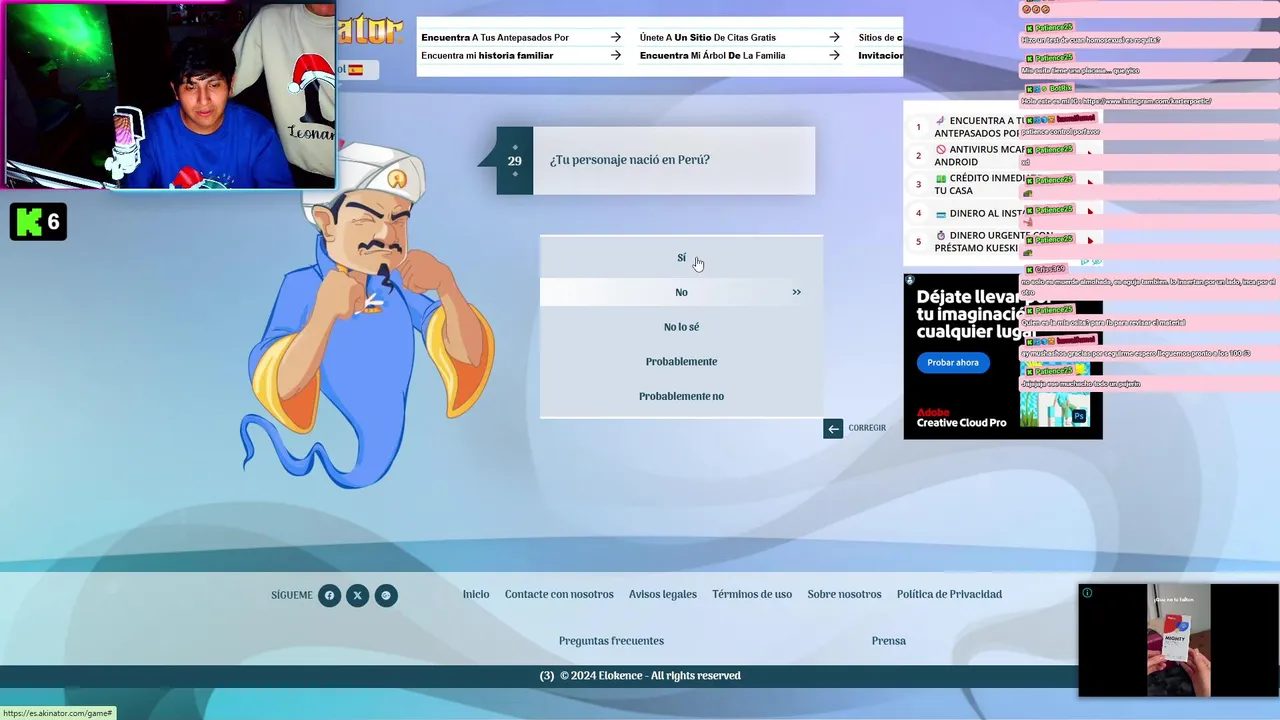The height and width of the screenshot is (720, 1280).
Task: Click the corner video ad thumbnail
Action: click(1178, 640)
